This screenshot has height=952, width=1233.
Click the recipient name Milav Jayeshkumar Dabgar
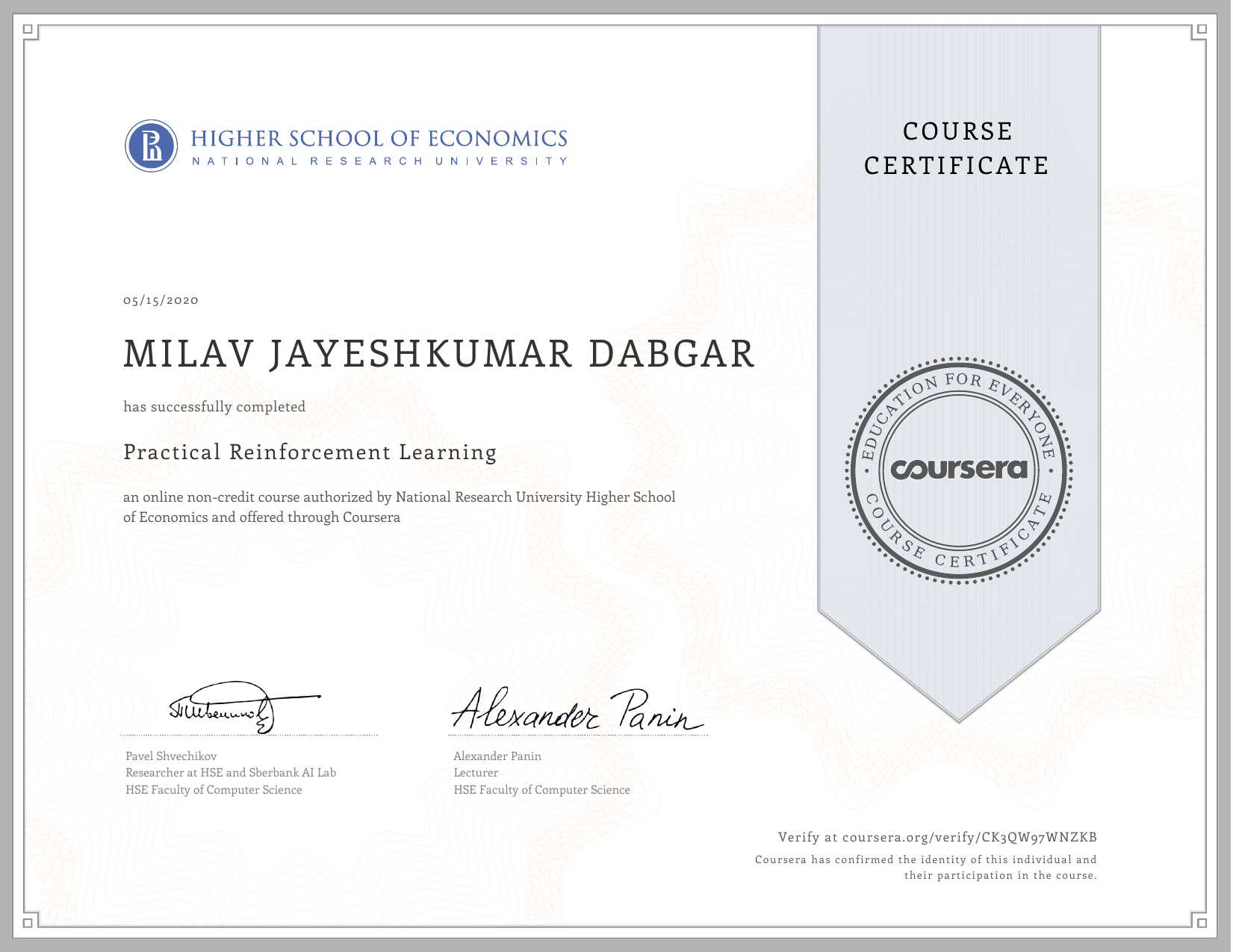[x=439, y=354]
